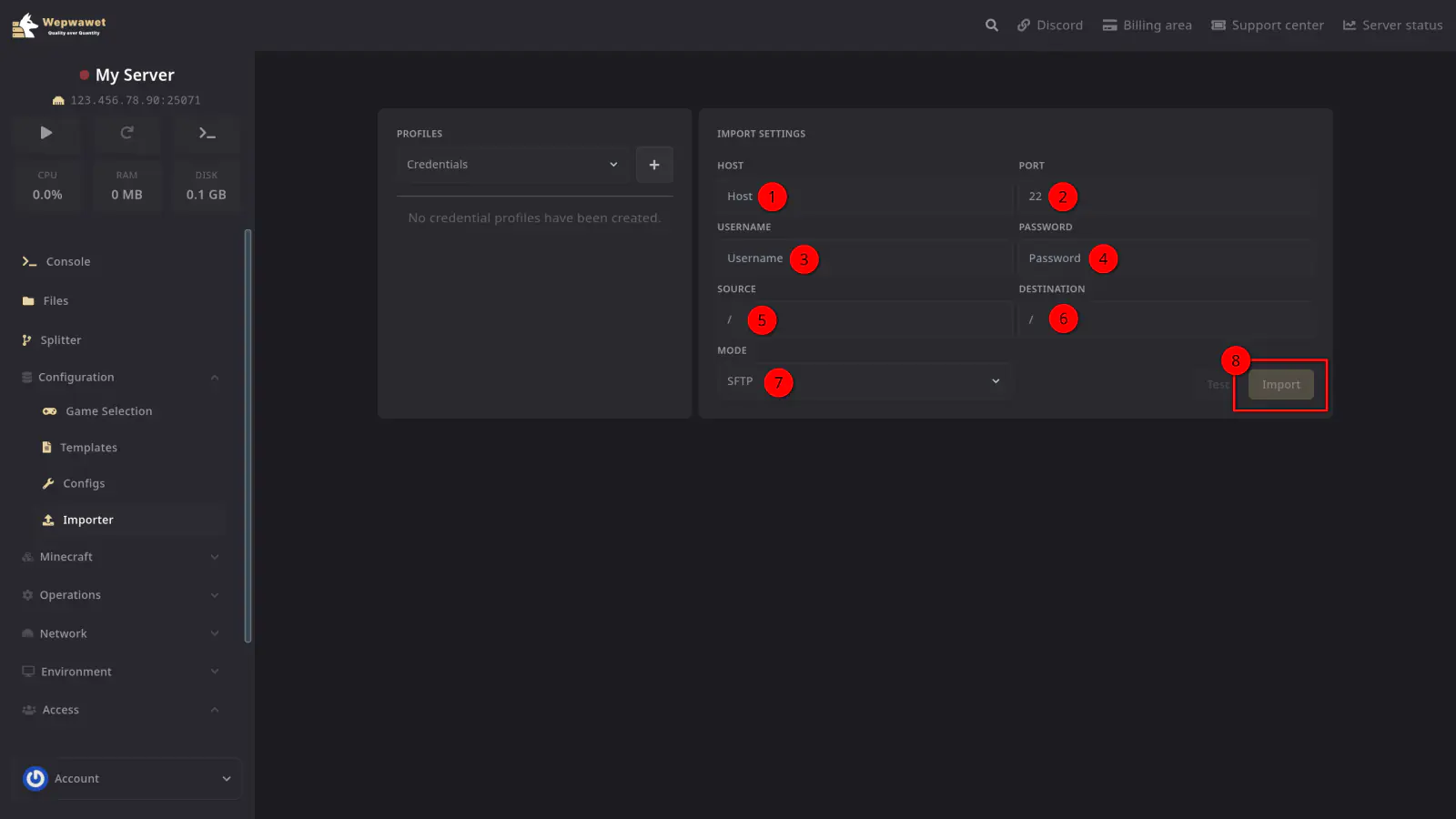Open the Files page
1456x819 pixels.
[x=55, y=301]
